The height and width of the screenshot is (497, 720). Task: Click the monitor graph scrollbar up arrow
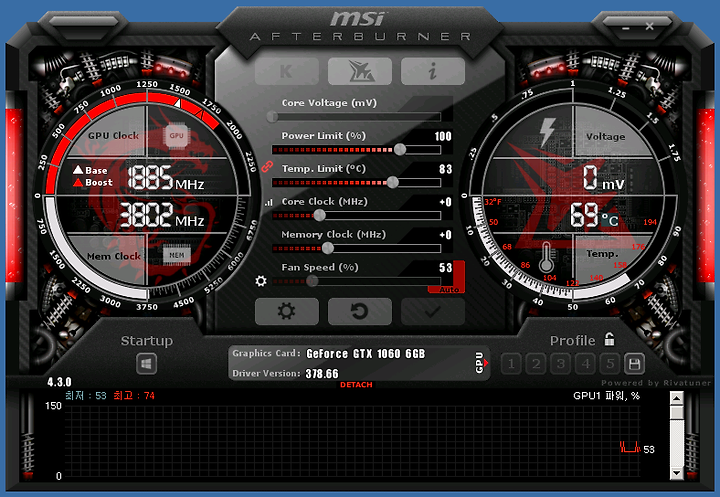pos(676,398)
